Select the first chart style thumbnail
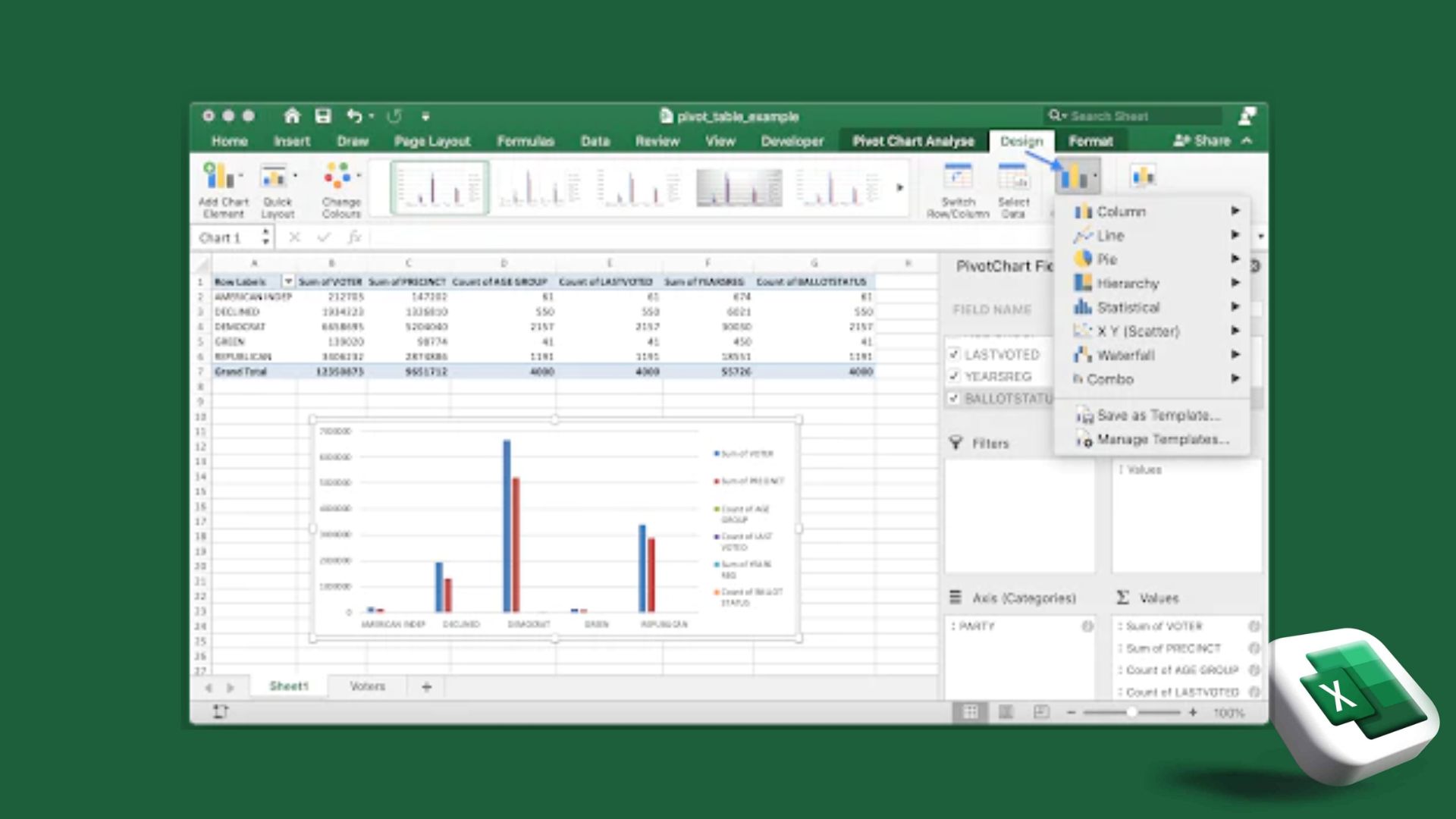 pos(440,187)
